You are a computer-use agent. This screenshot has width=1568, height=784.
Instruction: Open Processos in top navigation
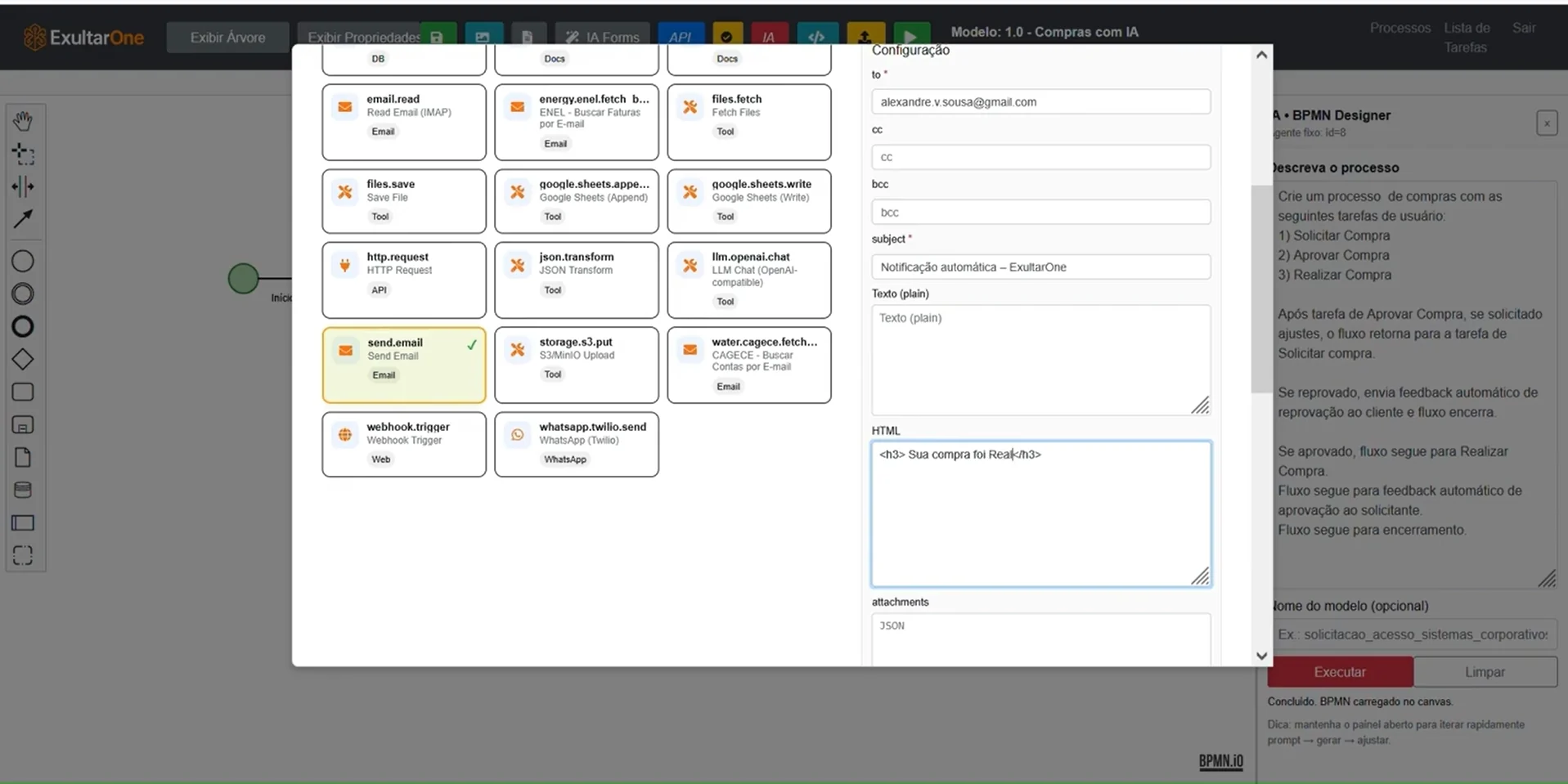1400,28
